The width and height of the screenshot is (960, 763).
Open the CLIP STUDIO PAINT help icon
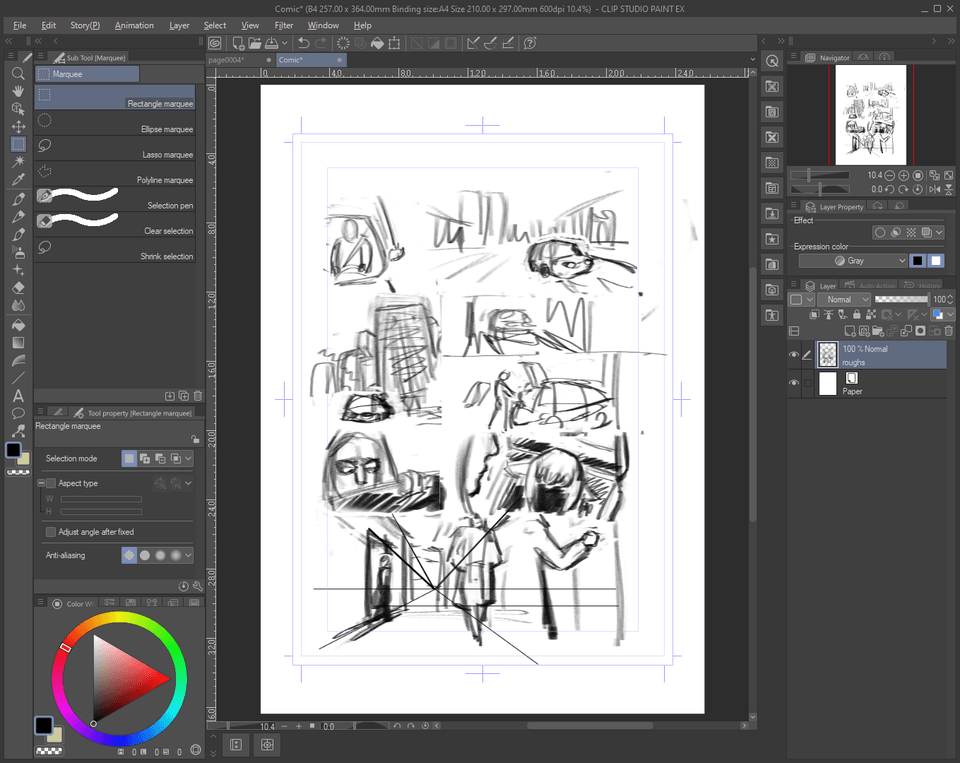pos(529,43)
